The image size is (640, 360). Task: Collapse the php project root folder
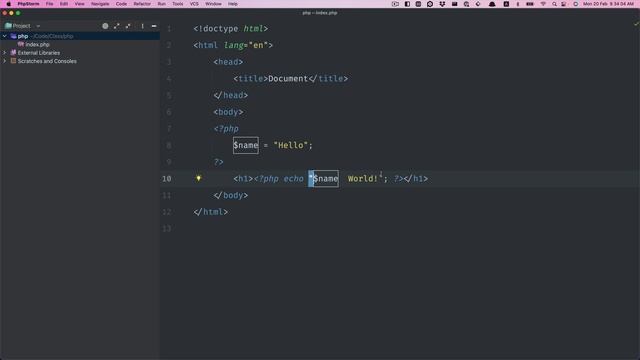coord(4,36)
